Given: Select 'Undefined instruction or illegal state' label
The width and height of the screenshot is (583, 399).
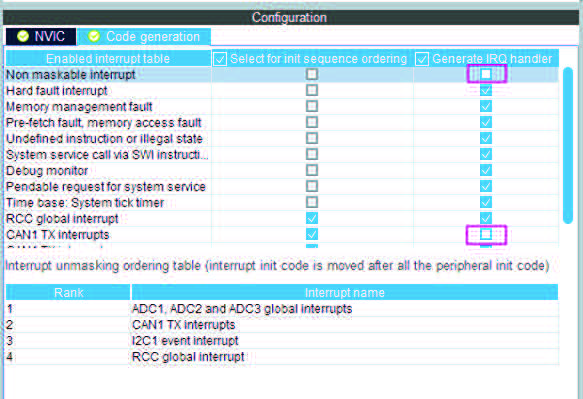Looking at the screenshot, I should point(104,139).
